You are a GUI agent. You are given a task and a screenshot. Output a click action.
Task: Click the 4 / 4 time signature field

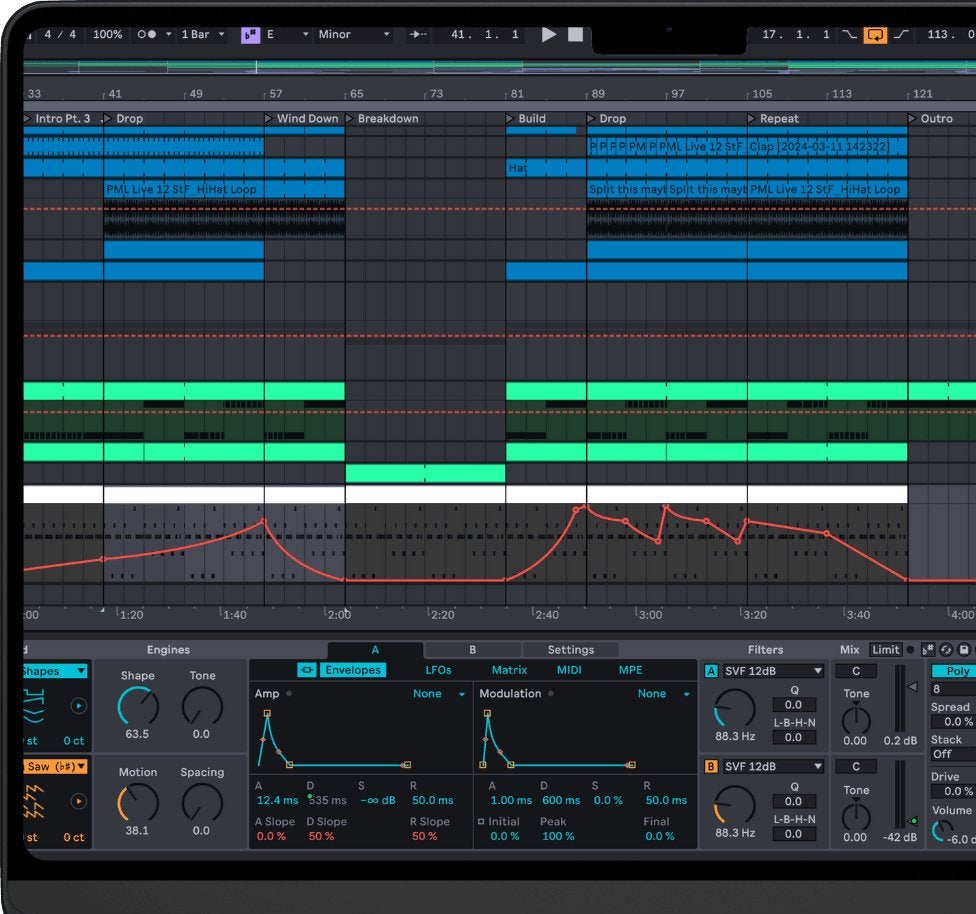coord(60,34)
